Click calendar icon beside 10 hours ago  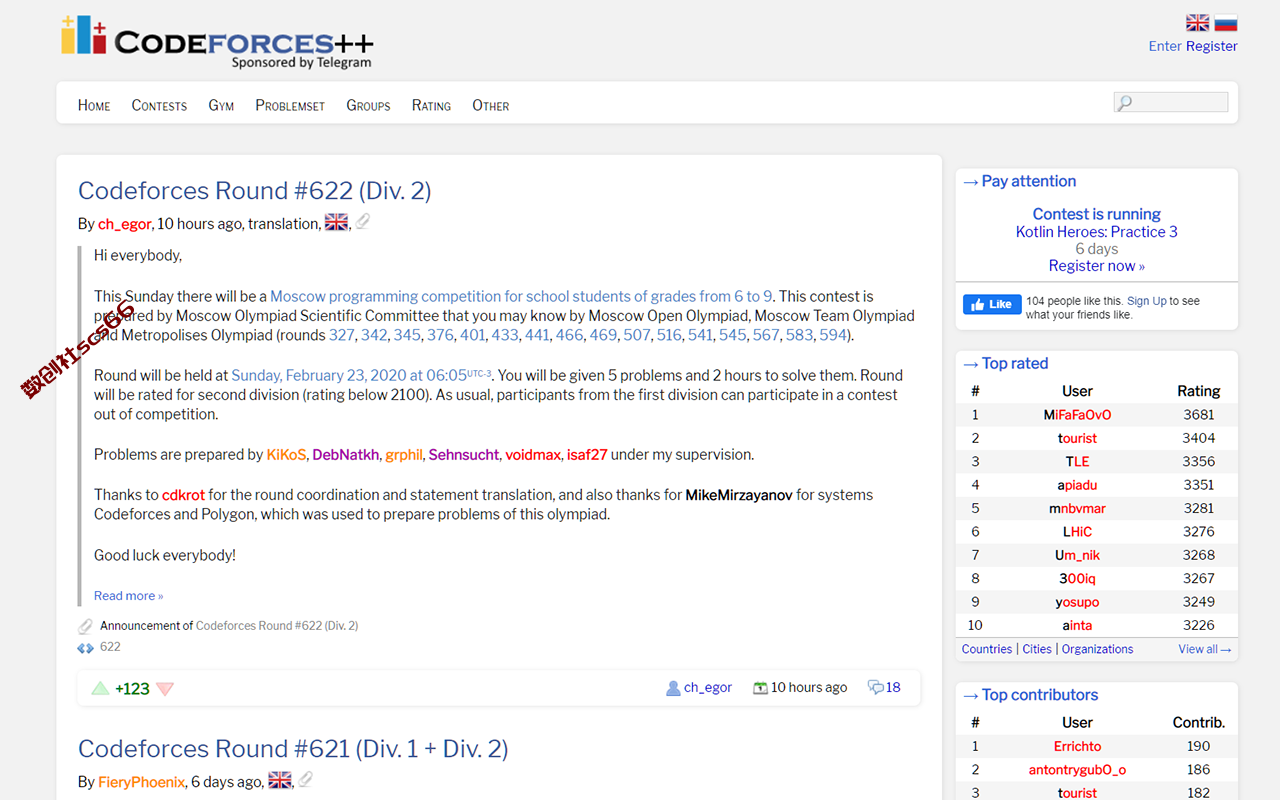click(x=760, y=688)
